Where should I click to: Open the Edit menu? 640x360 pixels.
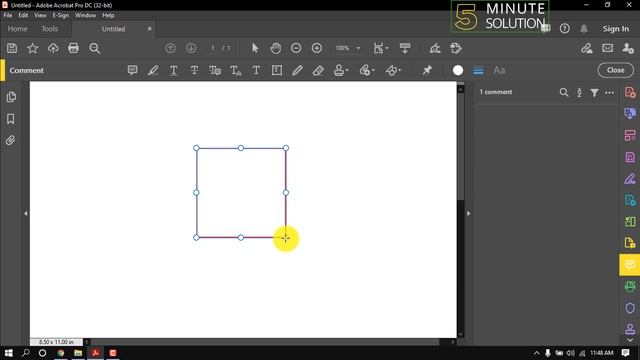pos(23,15)
